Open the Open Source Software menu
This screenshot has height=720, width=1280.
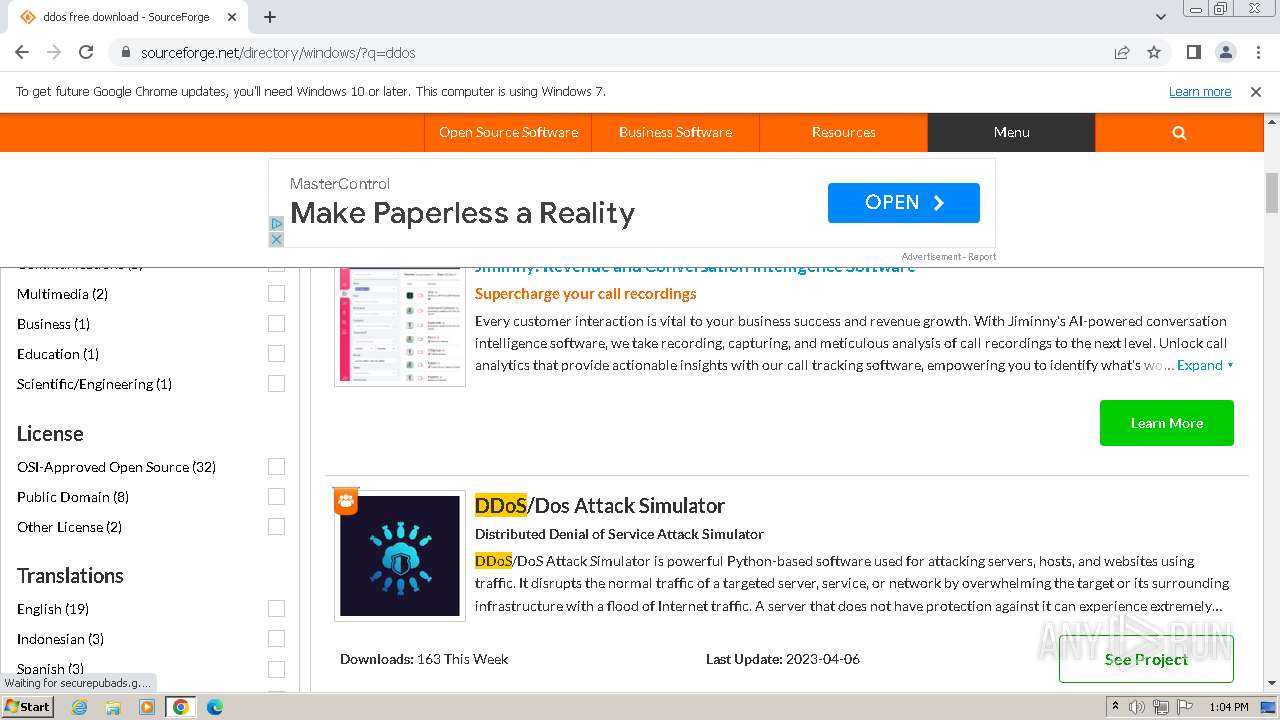point(508,132)
